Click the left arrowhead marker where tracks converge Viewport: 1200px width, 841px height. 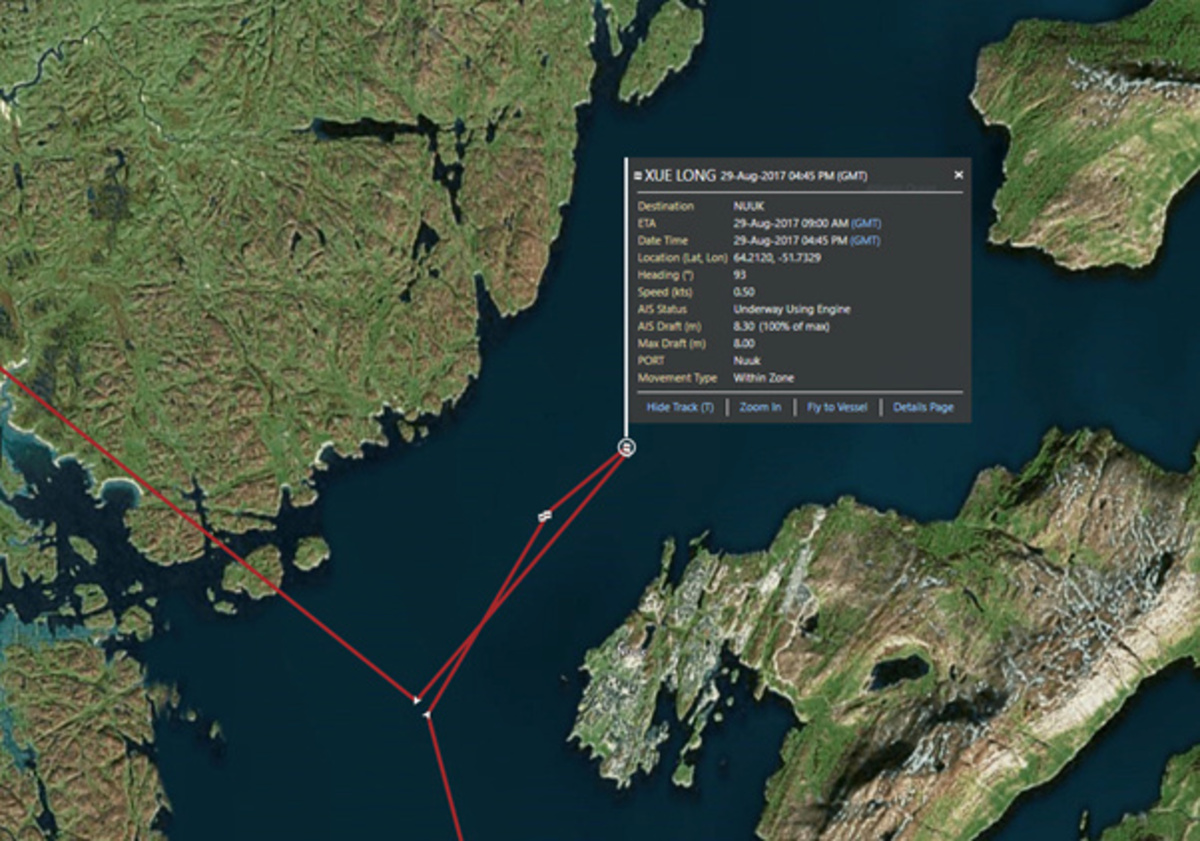click(416, 698)
